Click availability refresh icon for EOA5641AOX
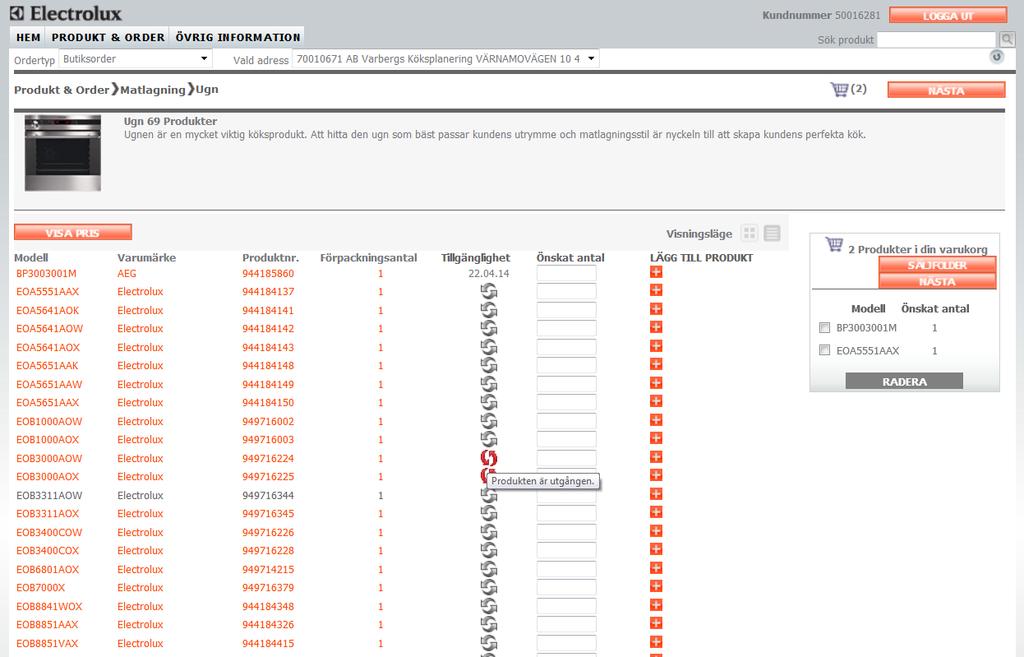The image size is (1024, 657). tap(488, 347)
